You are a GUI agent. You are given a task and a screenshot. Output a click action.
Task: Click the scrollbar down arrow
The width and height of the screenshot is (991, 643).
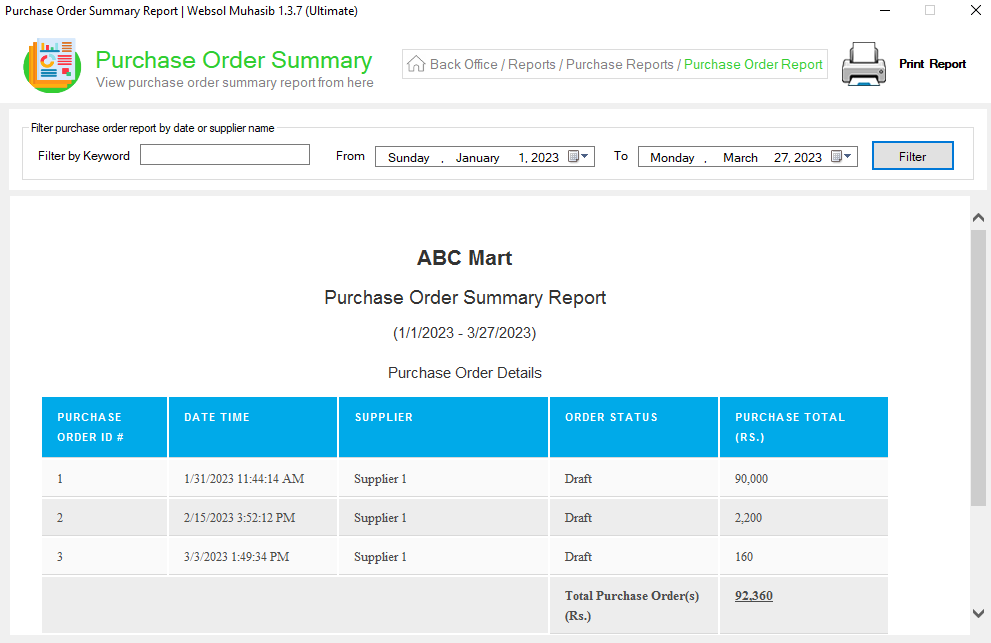click(x=978, y=613)
